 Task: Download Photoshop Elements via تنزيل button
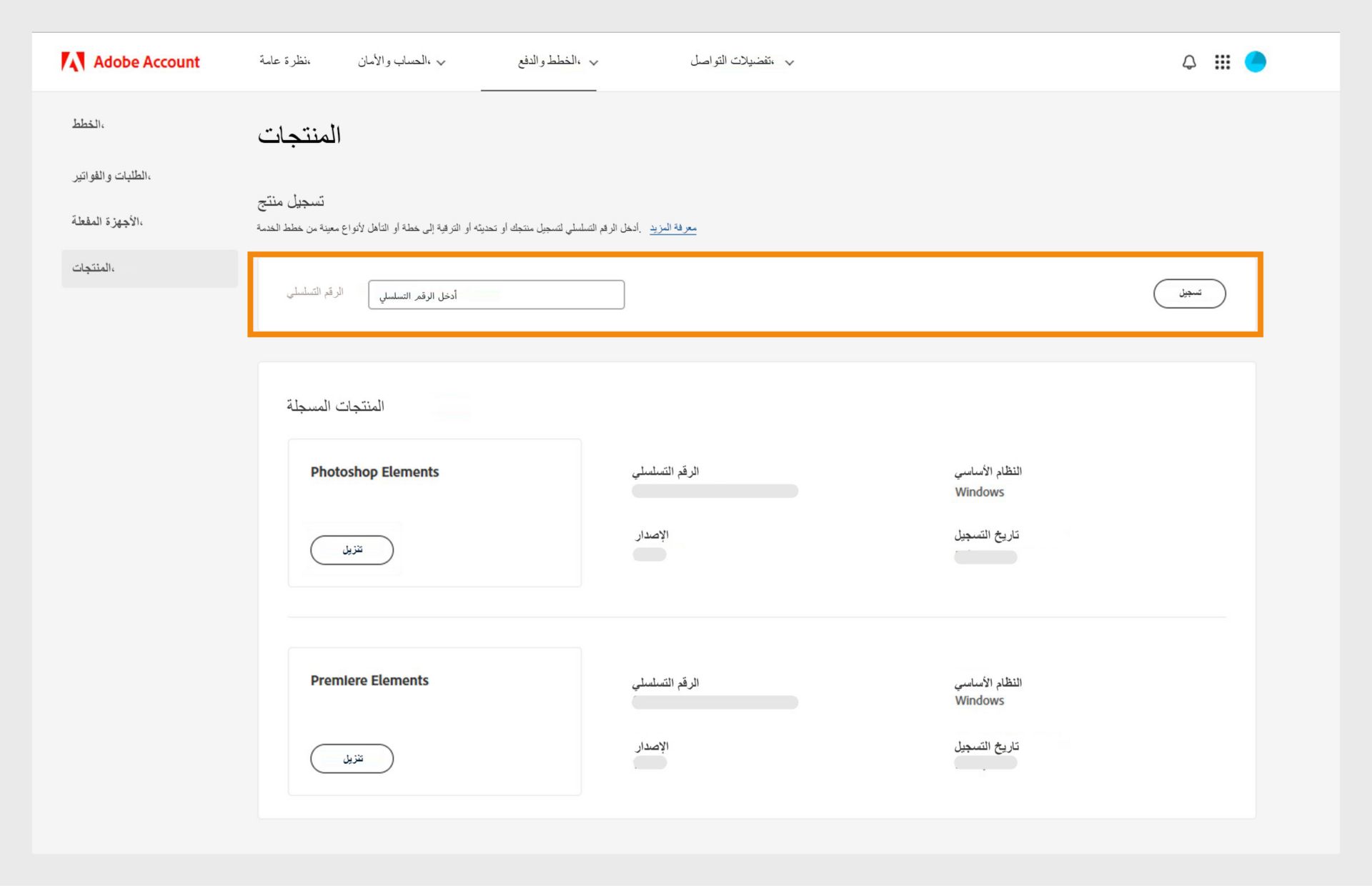pos(352,549)
